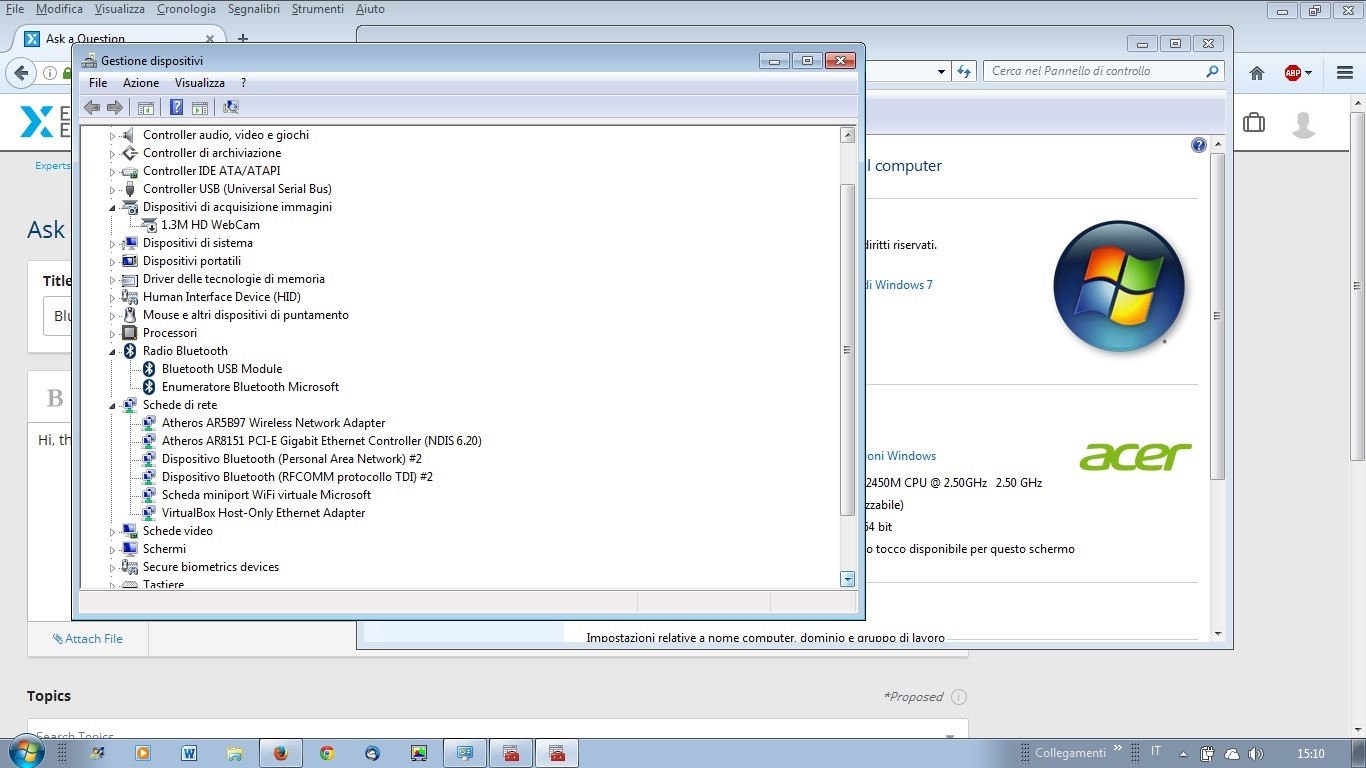Open the ? help menu in Gestione dispositivi
This screenshot has width=1366, height=768.
[x=243, y=83]
